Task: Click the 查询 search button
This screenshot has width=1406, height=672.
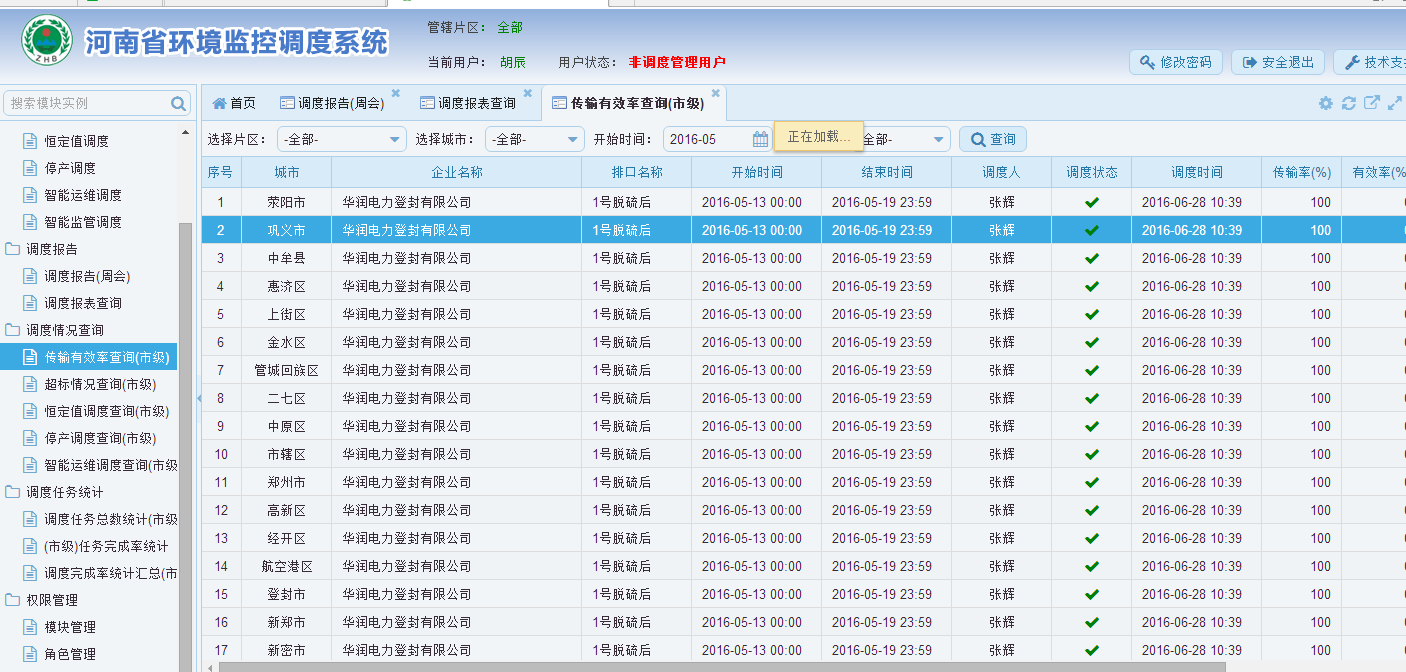Action: 992,139
